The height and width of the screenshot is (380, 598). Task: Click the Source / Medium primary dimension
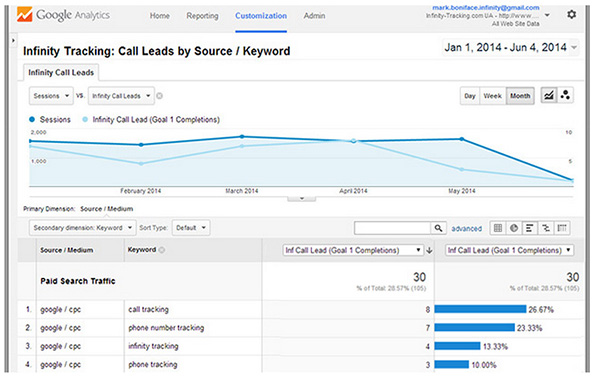(106, 209)
